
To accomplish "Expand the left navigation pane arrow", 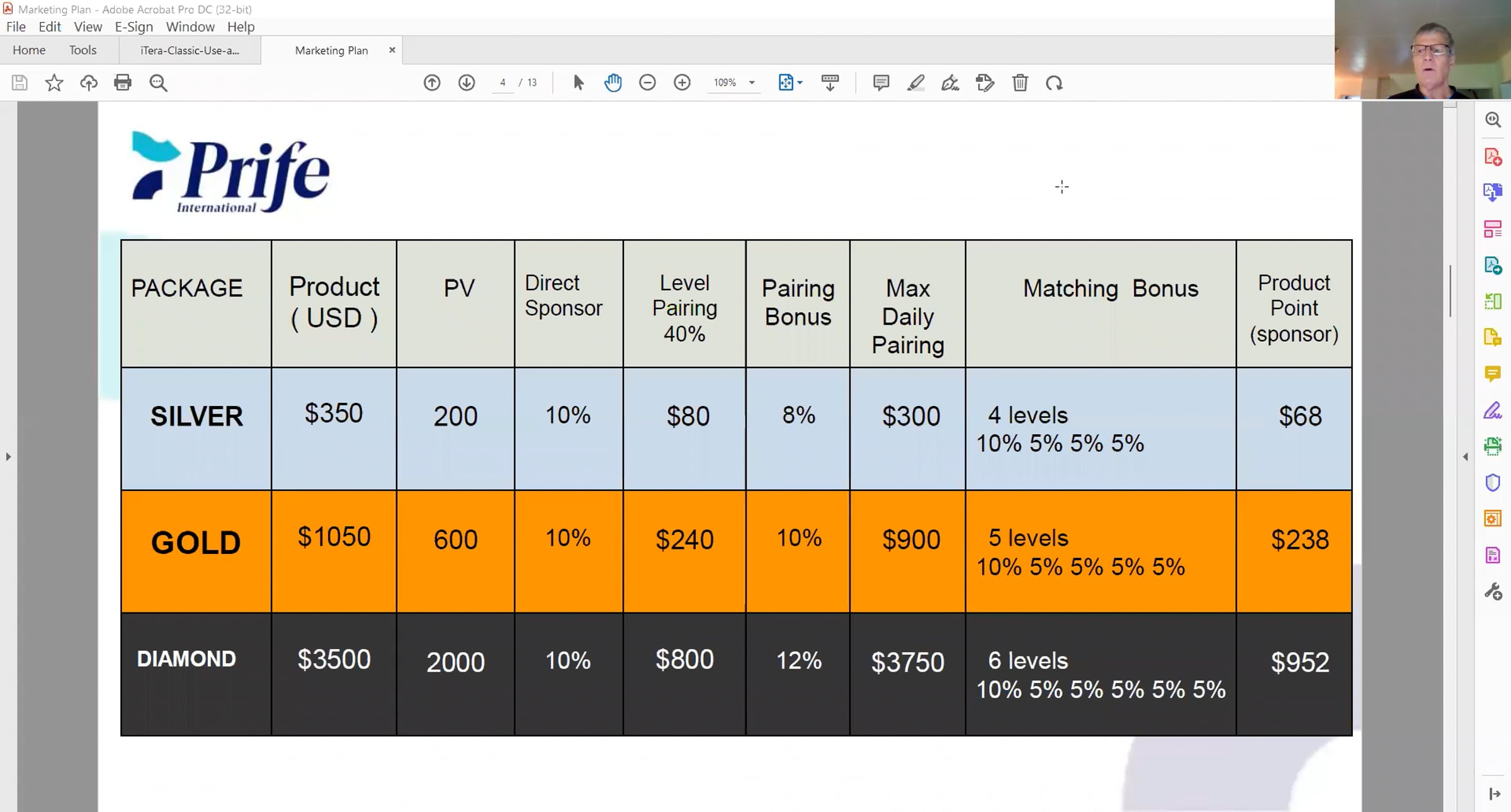I will 8,456.
